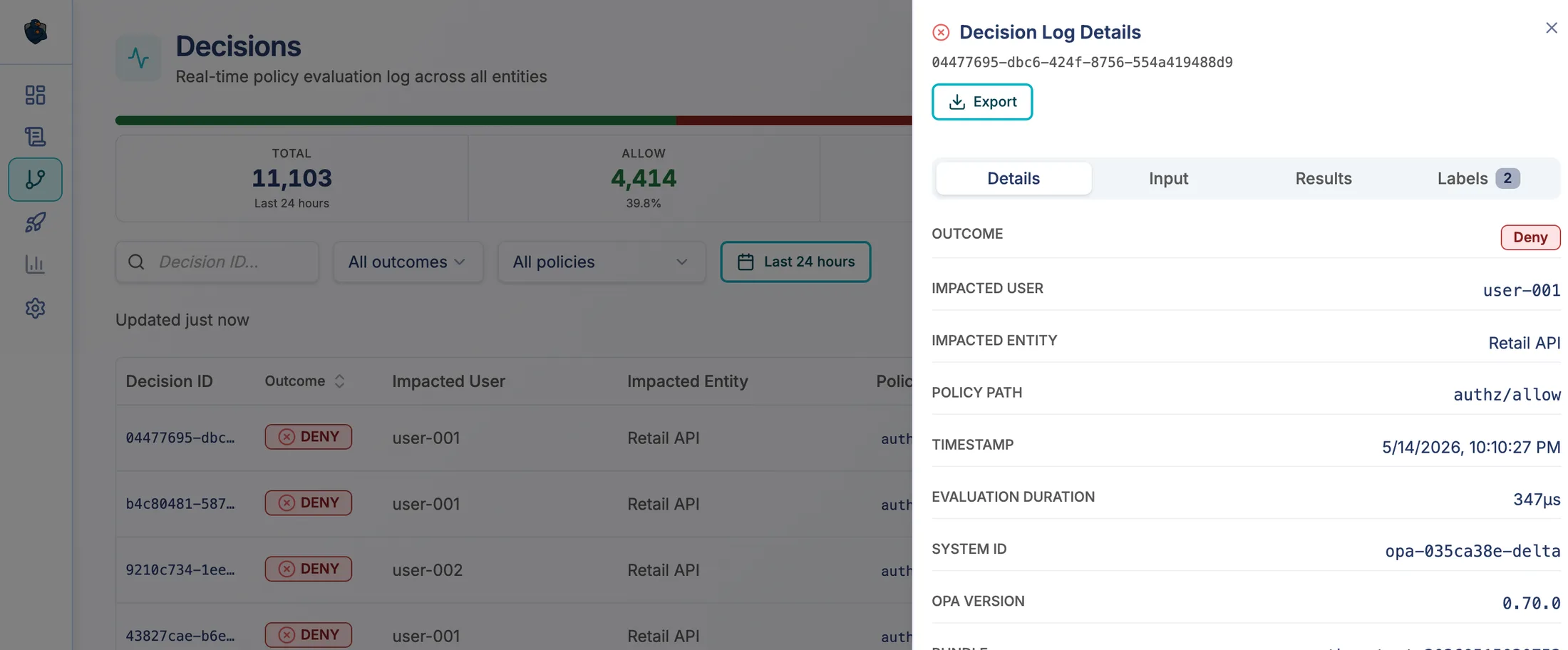This screenshot has height=650, width=1568.
Task: Click the Last 24 hours date range button
Action: tap(795, 262)
